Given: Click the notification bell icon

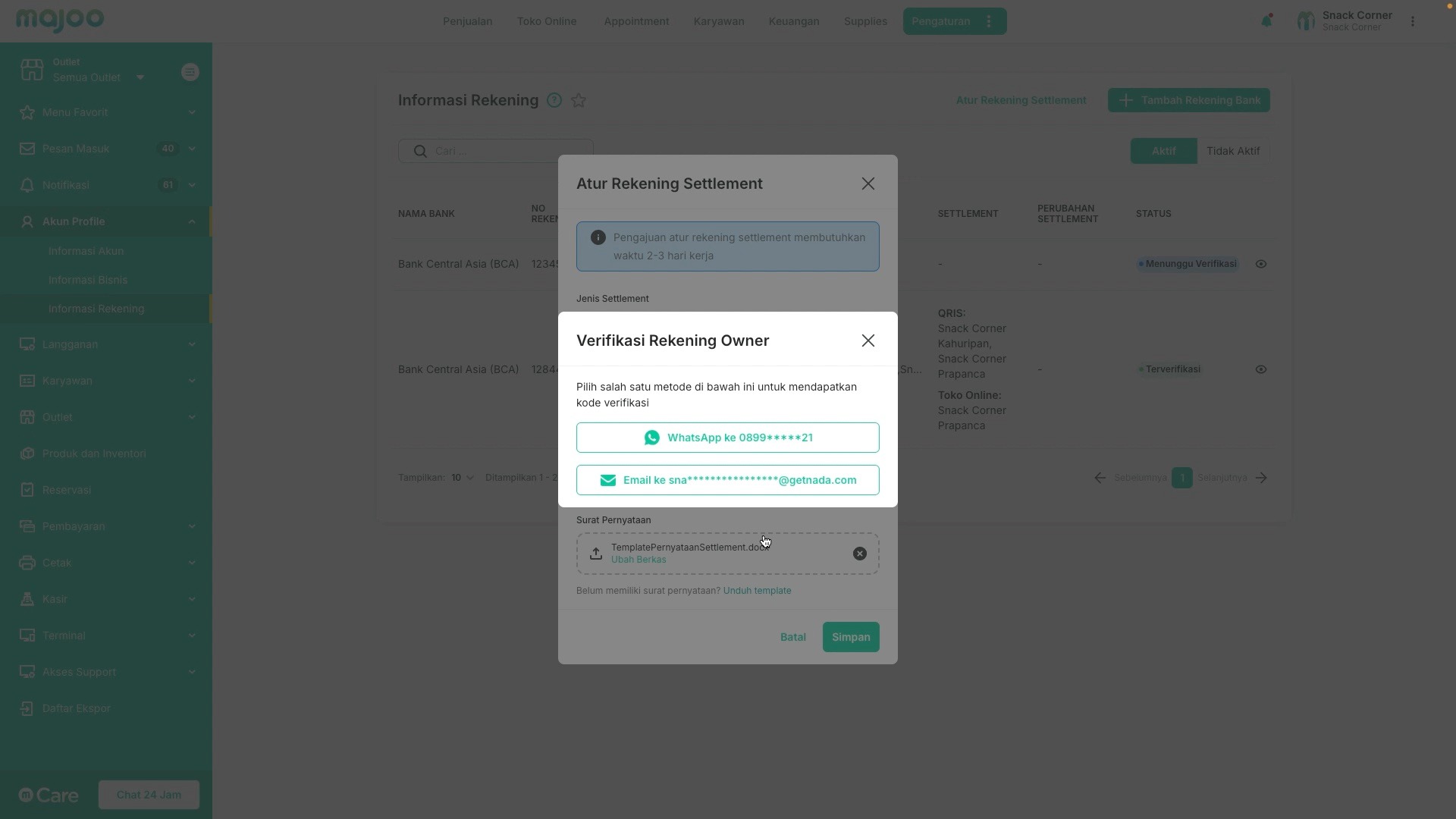Looking at the screenshot, I should [1266, 21].
